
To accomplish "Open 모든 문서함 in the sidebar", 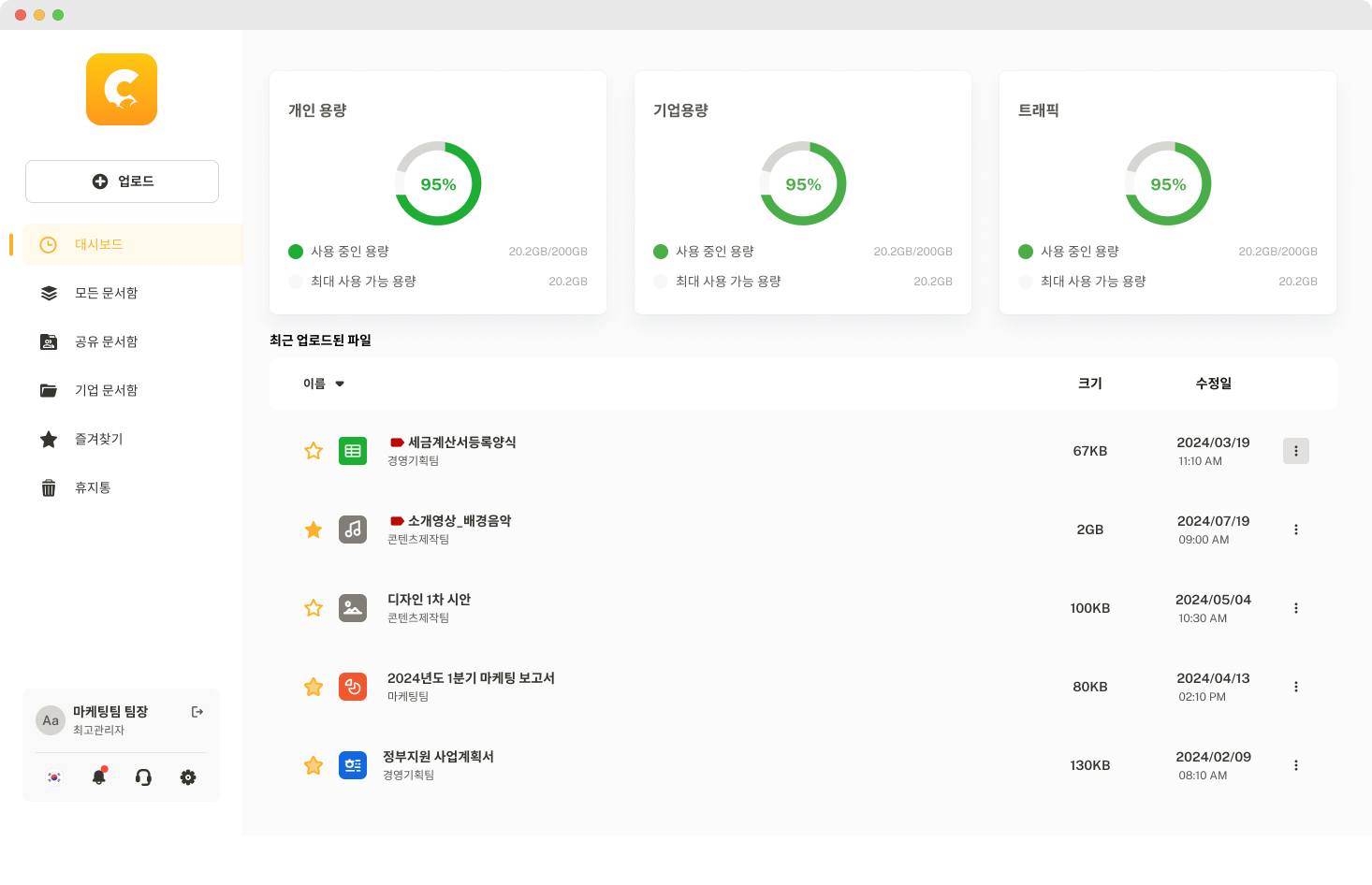I will click(x=106, y=293).
